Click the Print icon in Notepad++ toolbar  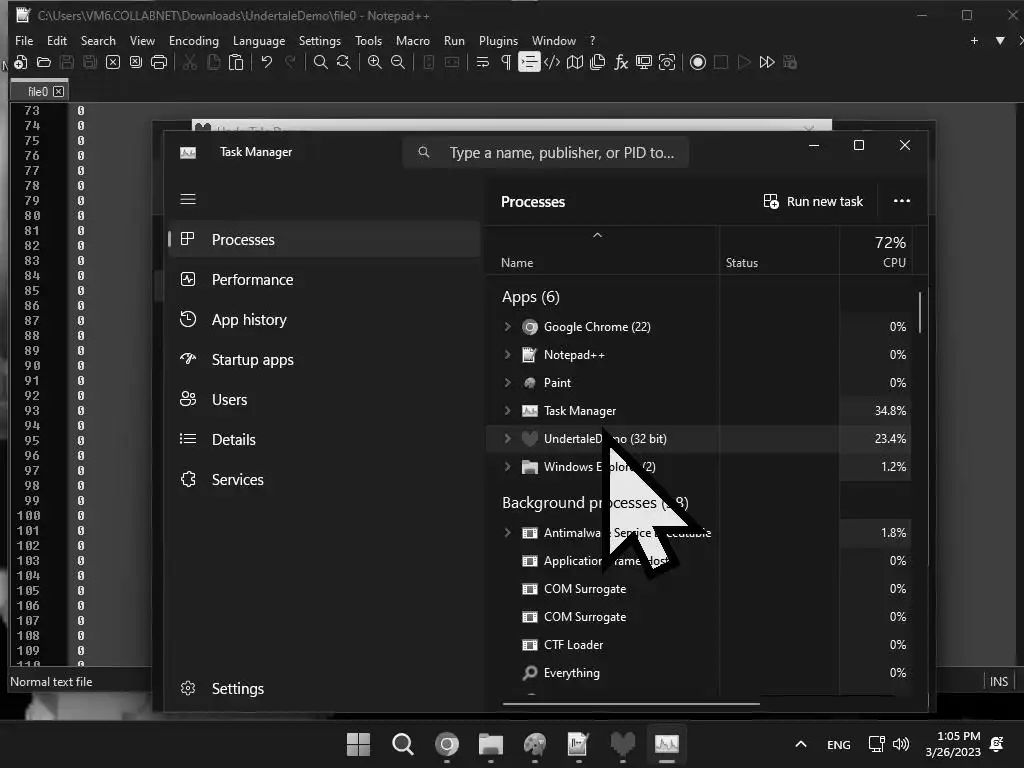159,62
